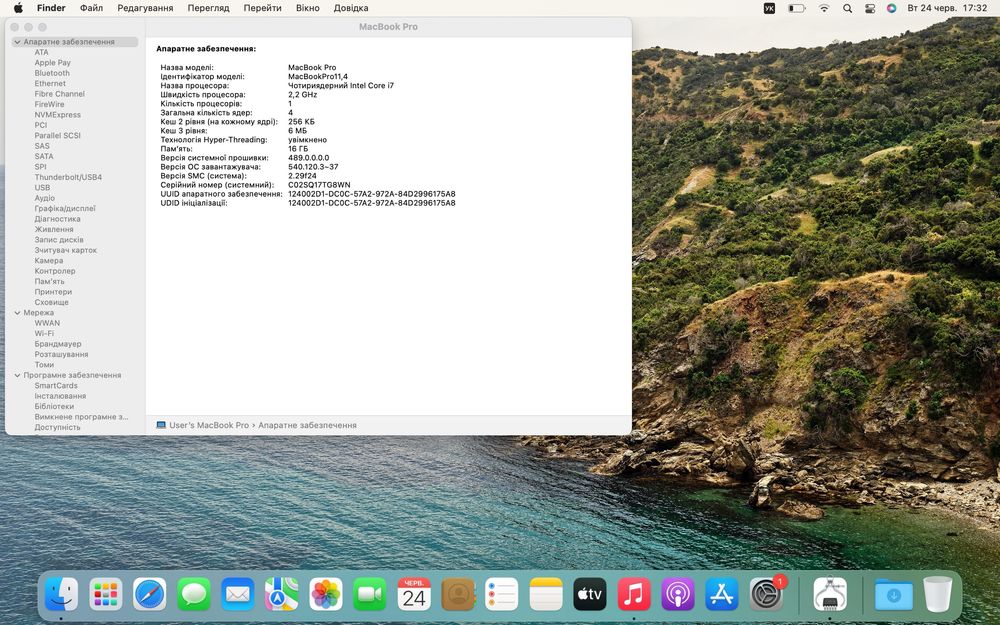Open Control Center in menu bar

pos(869,8)
